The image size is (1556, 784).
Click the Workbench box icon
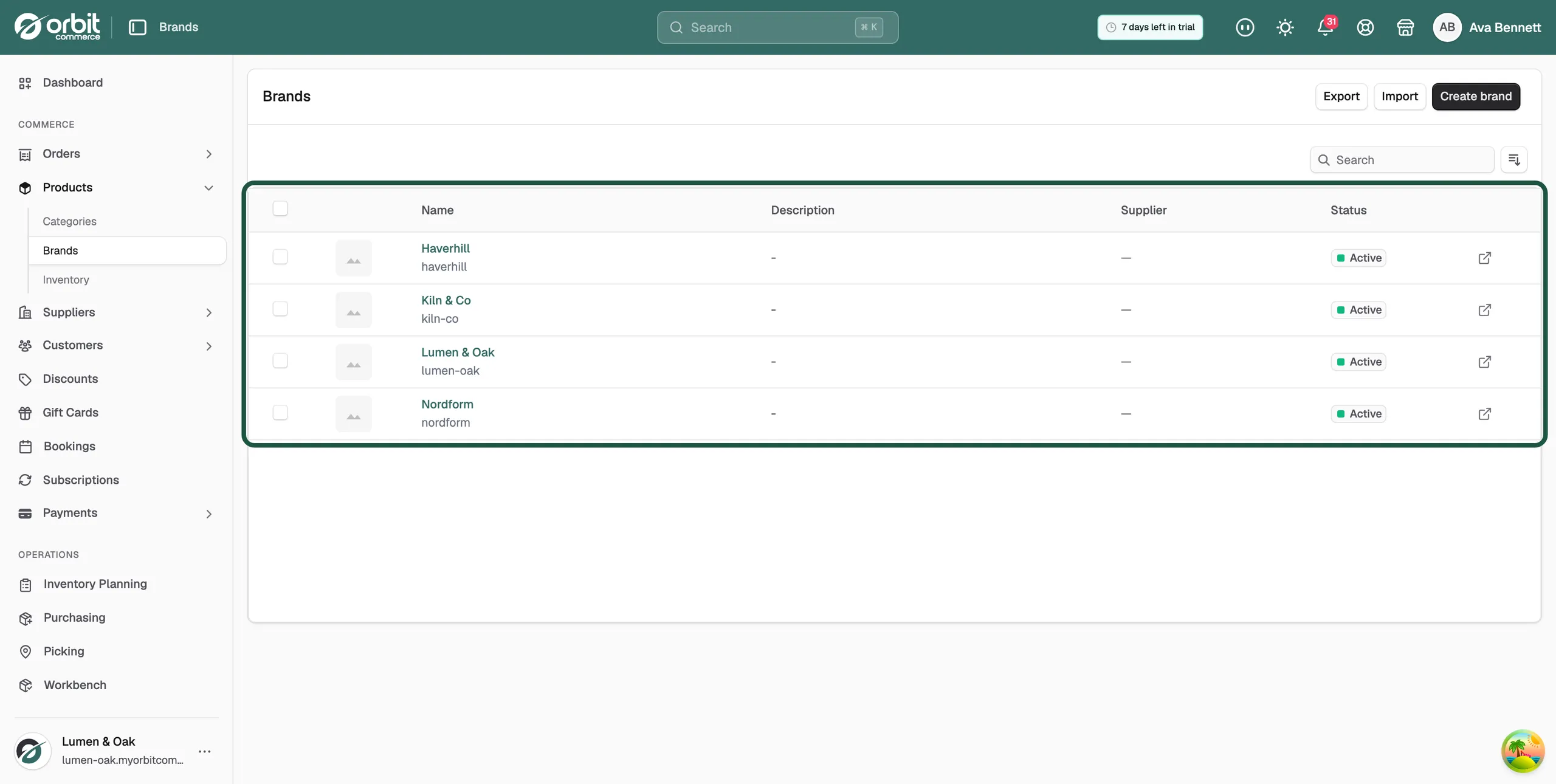point(26,686)
